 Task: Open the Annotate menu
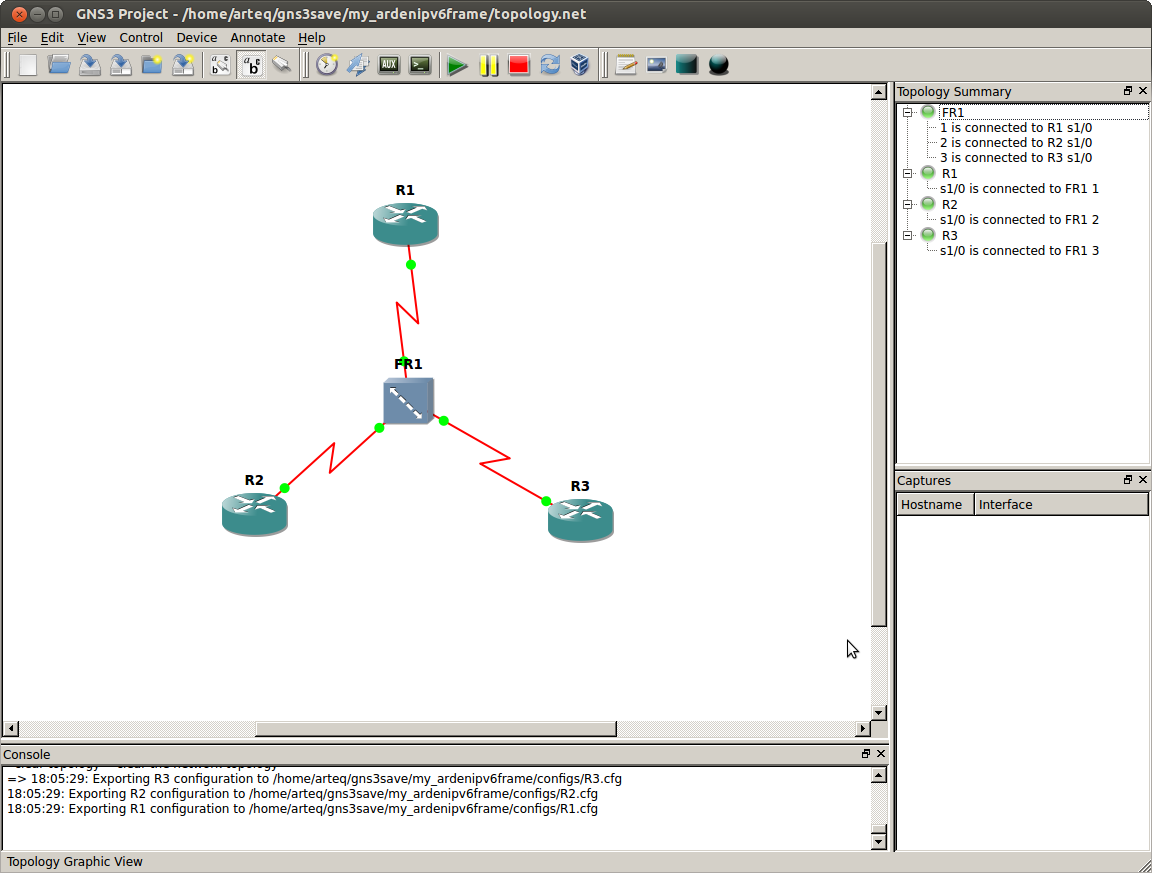pos(258,37)
